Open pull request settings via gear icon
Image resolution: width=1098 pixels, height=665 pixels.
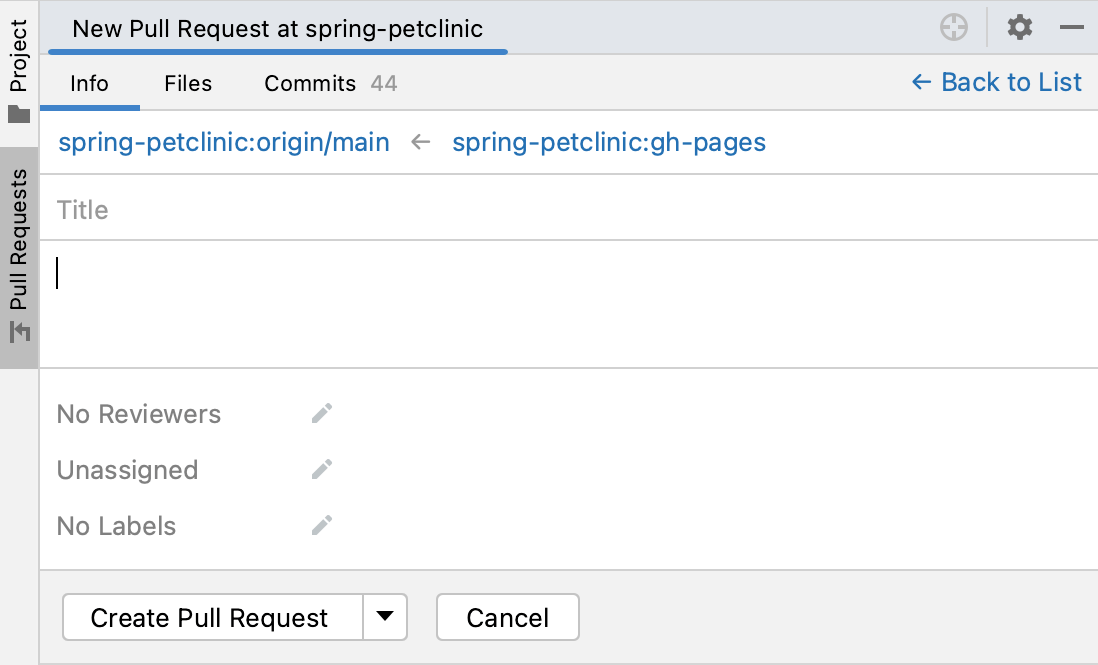[1019, 28]
